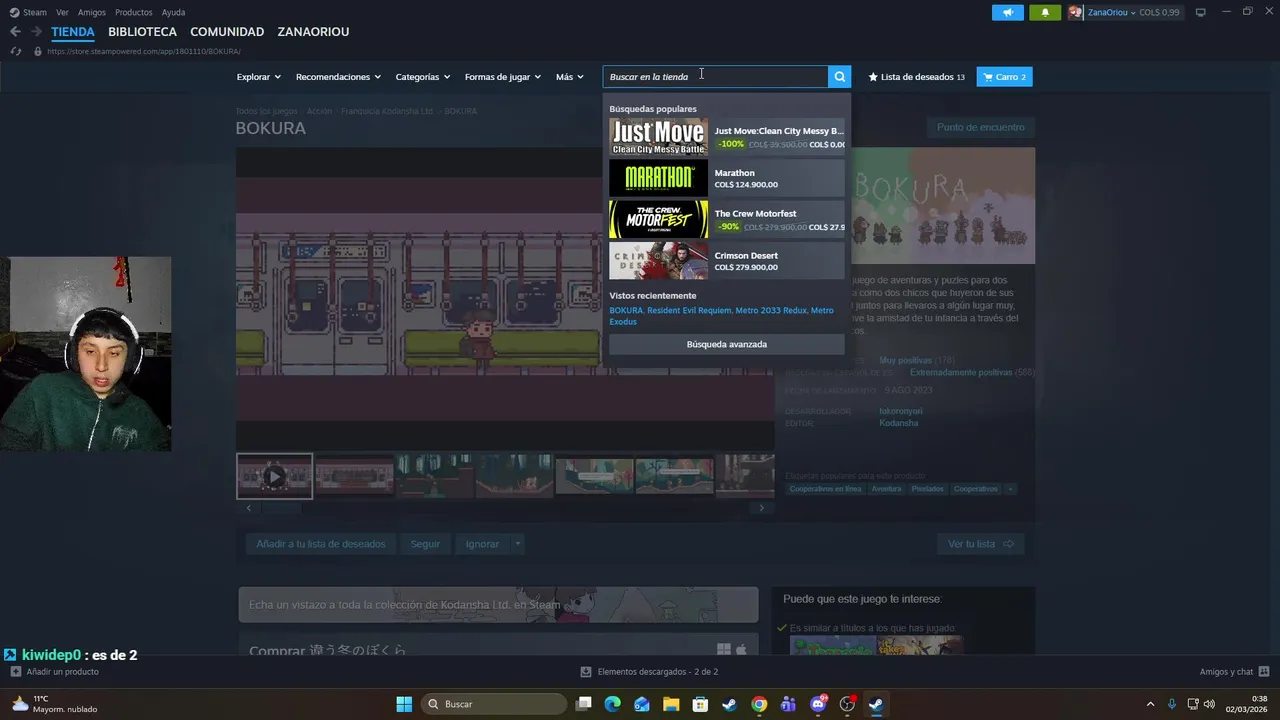This screenshot has height=720, width=1280.
Task: Switch to the TIENDA tab
Action: point(73,32)
